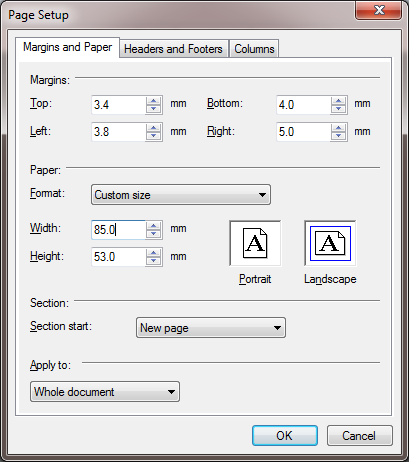Increase the Left margin with up arrow
The height and width of the screenshot is (462, 409).
pyautogui.click(x=154, y=128)
